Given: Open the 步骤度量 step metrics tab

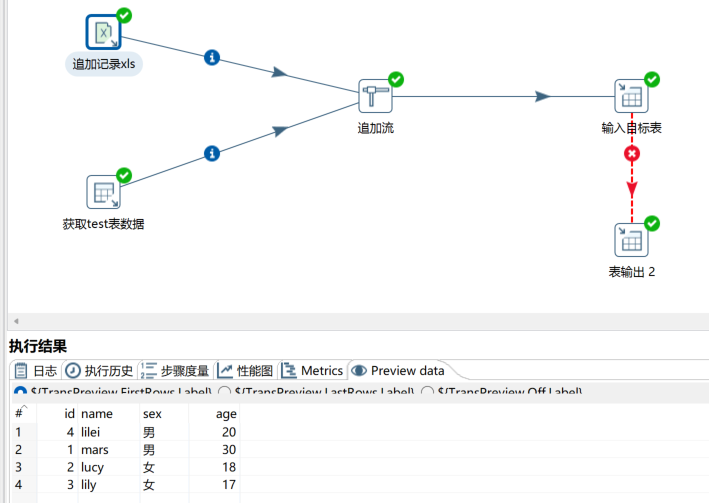Looking at the screenshot, I should pos(176,370).
